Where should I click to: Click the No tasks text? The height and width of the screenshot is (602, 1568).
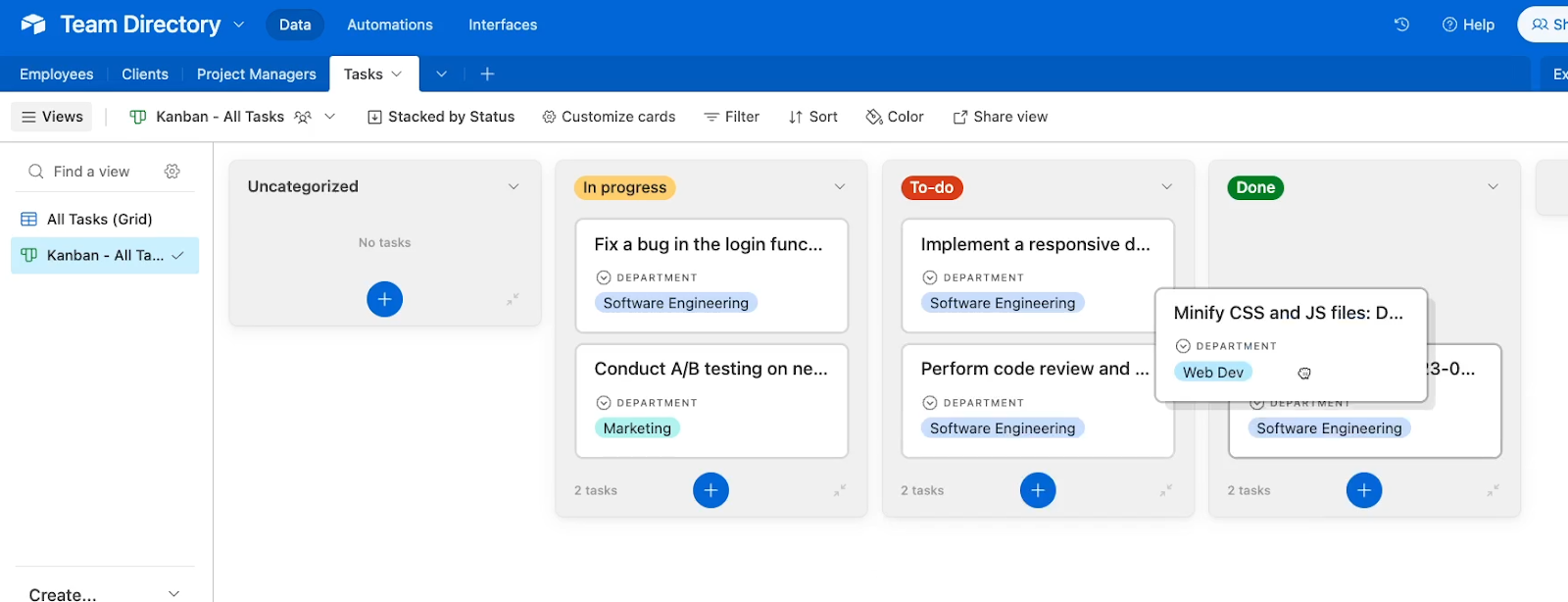coord(384,242)
